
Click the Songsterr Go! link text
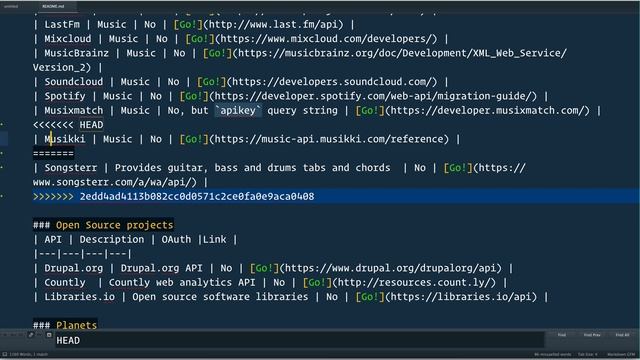point(458,168)
